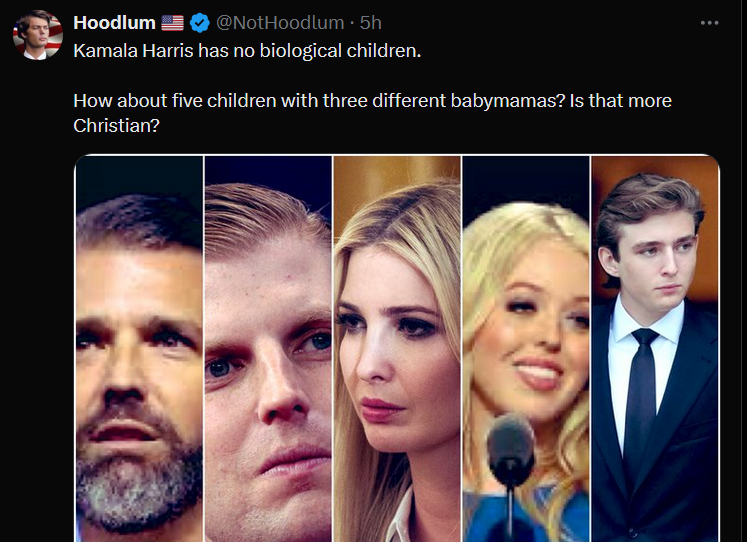Screen dimensions: 747x542
Task: Click the US flag emoji beside Hoodlum
Action: point(172,23)
